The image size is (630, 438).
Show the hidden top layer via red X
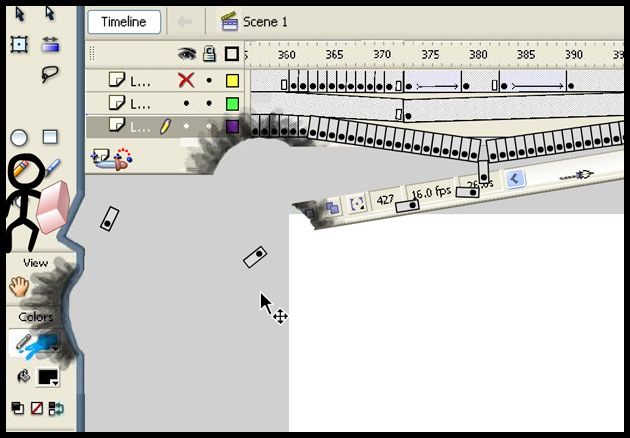pyautogui.click(x=185, y=81)
